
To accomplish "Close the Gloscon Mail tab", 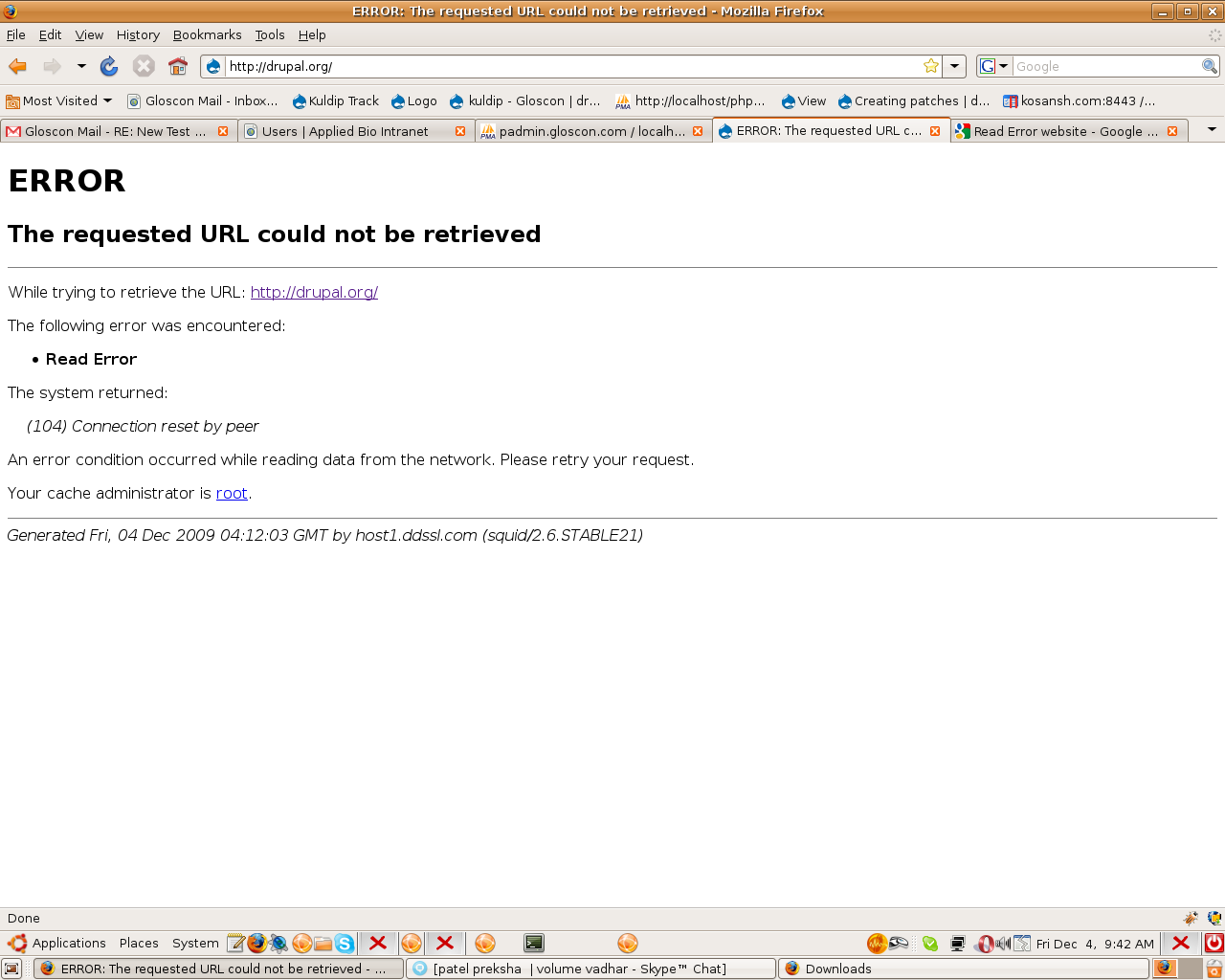I will click(x=223, y=131).
